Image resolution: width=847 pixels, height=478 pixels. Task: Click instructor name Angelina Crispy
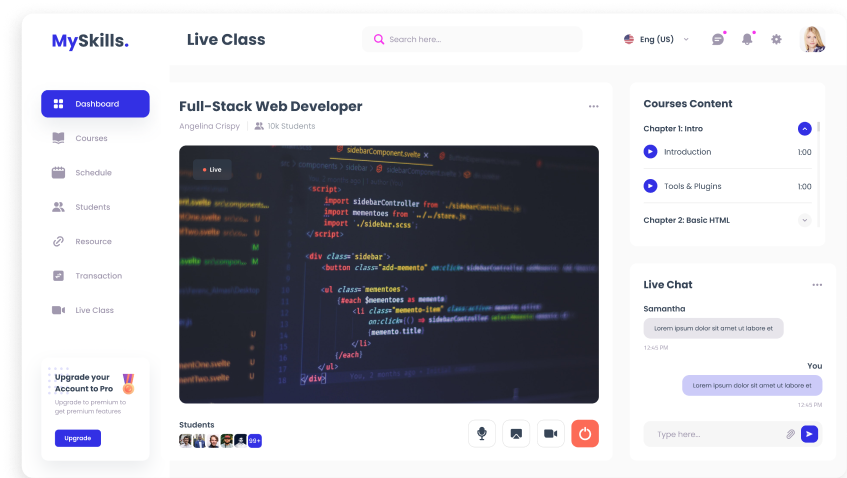(x=210, y=126)
